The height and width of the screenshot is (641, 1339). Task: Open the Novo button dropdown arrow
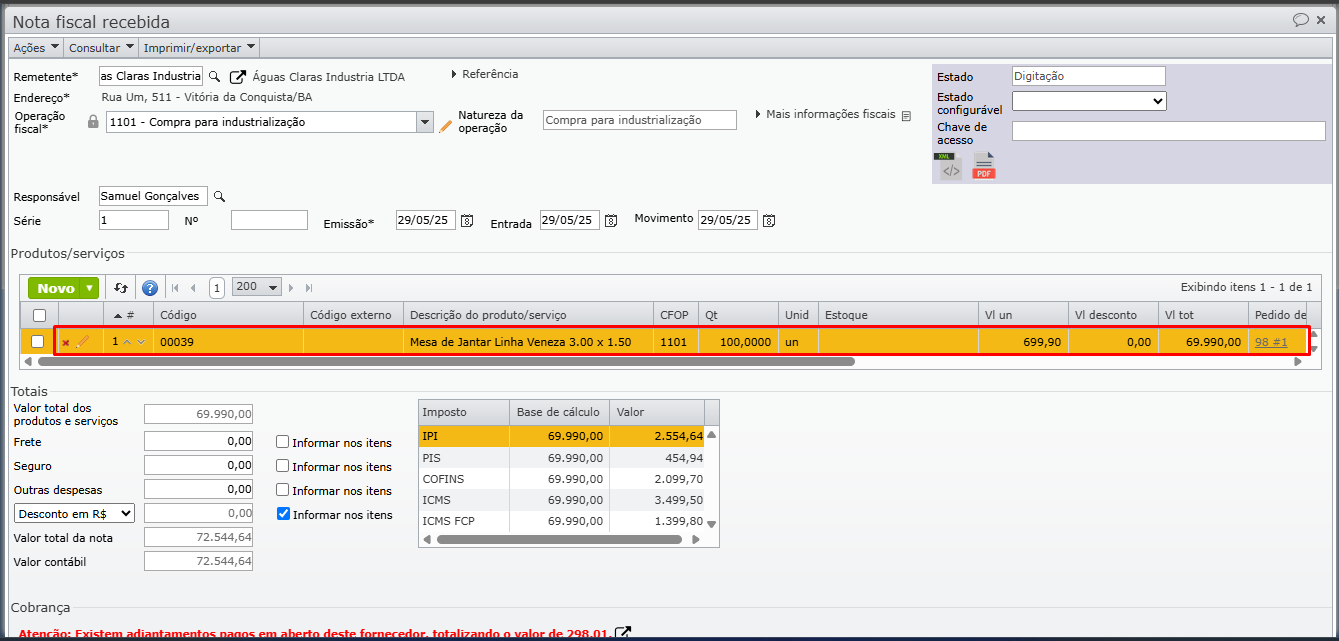coord(90,288)
